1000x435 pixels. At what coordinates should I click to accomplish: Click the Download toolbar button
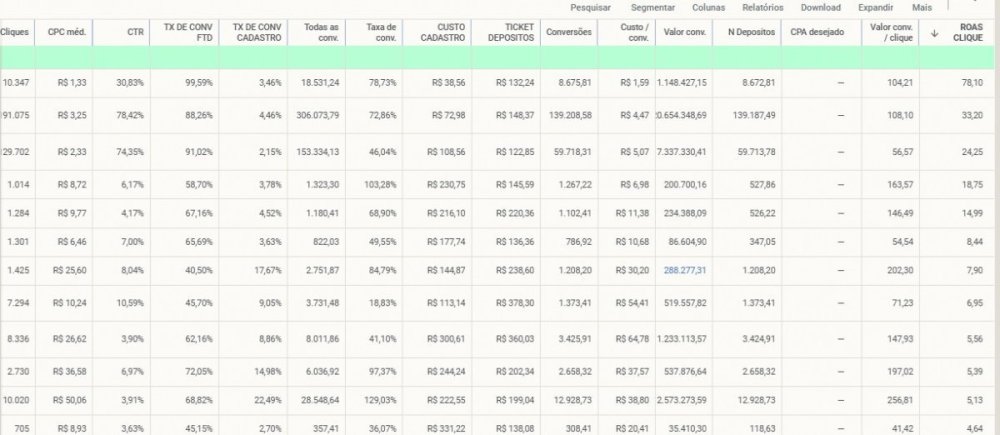[820, 8]
